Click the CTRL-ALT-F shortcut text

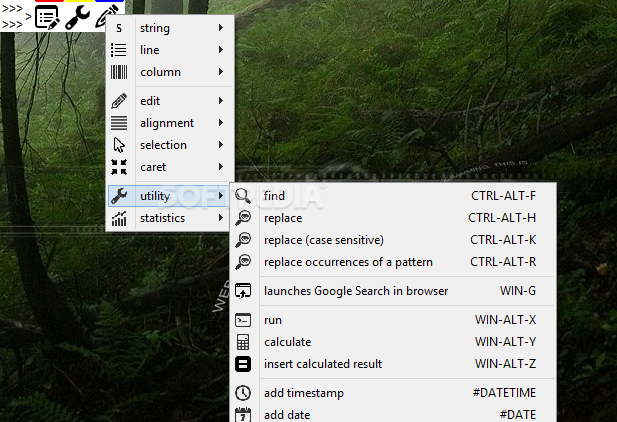coord(504,196)
